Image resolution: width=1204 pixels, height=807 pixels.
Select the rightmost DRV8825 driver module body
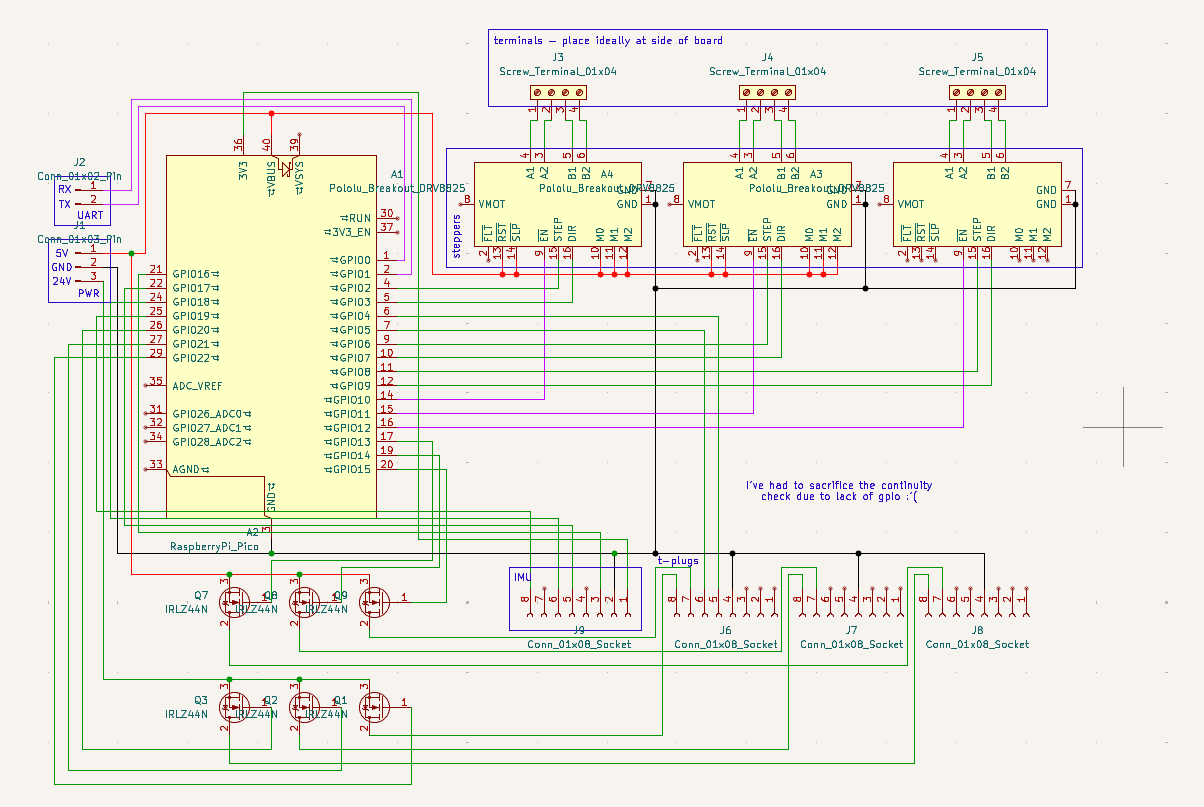point(977,204)
